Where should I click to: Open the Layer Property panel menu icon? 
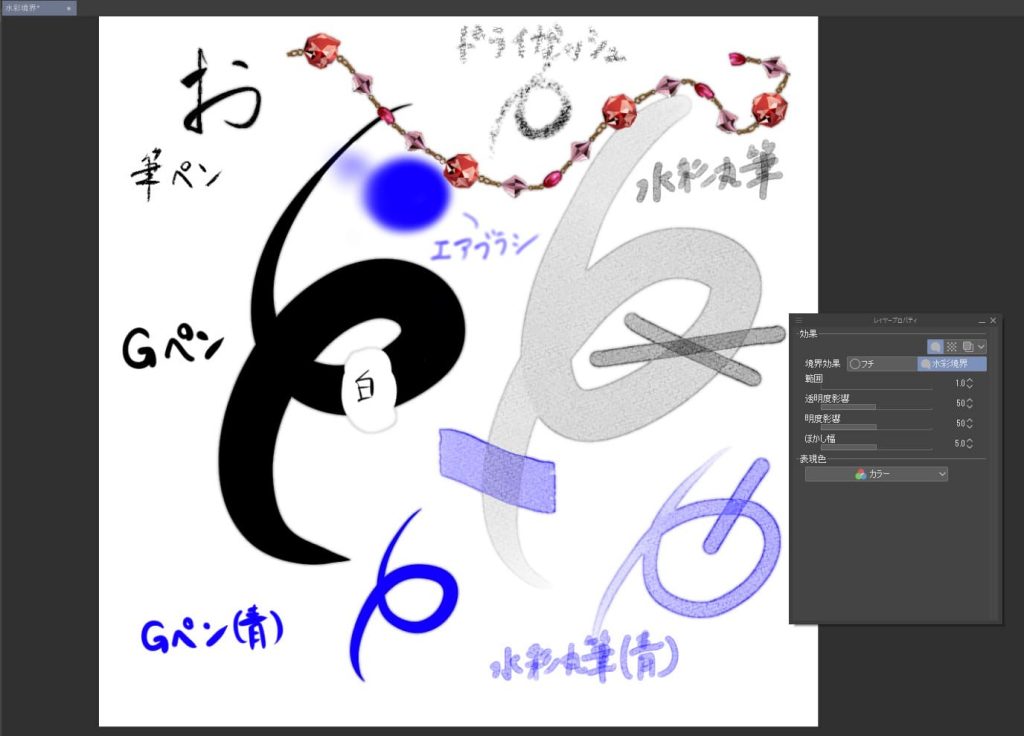click(x=800, y=320)
